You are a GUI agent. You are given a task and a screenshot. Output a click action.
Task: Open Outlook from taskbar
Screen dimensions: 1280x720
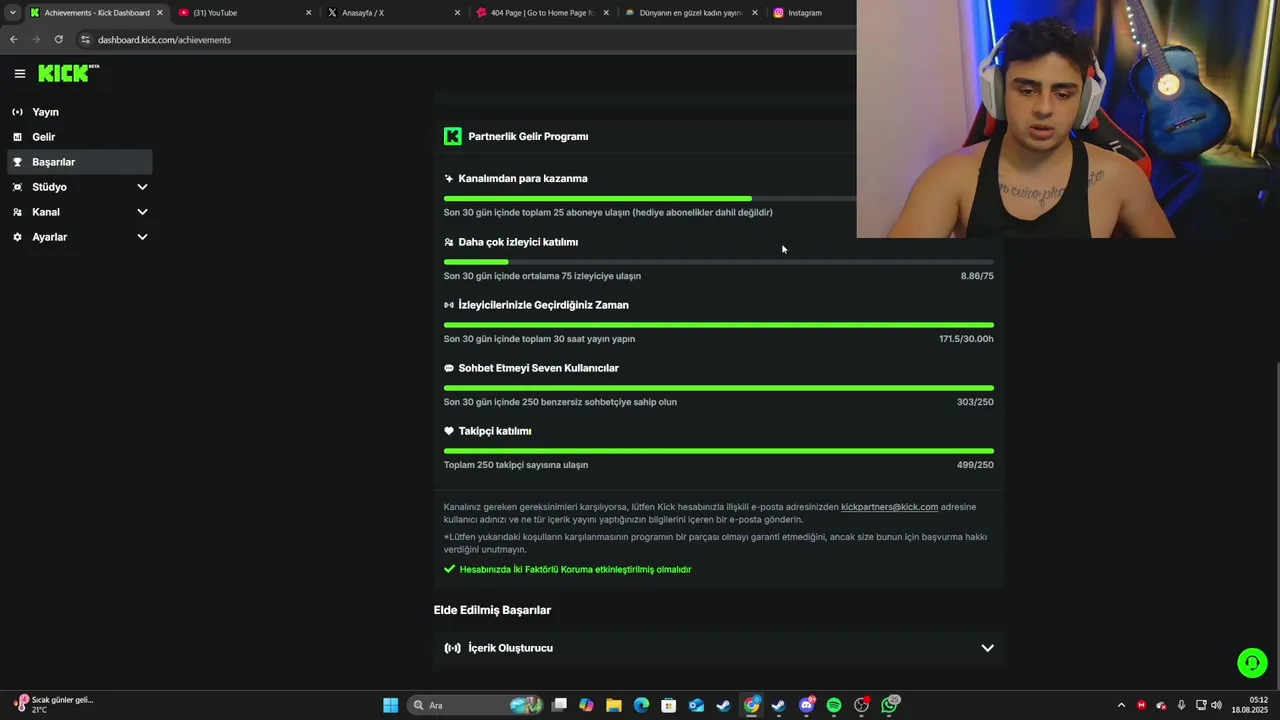pos(696,705)
